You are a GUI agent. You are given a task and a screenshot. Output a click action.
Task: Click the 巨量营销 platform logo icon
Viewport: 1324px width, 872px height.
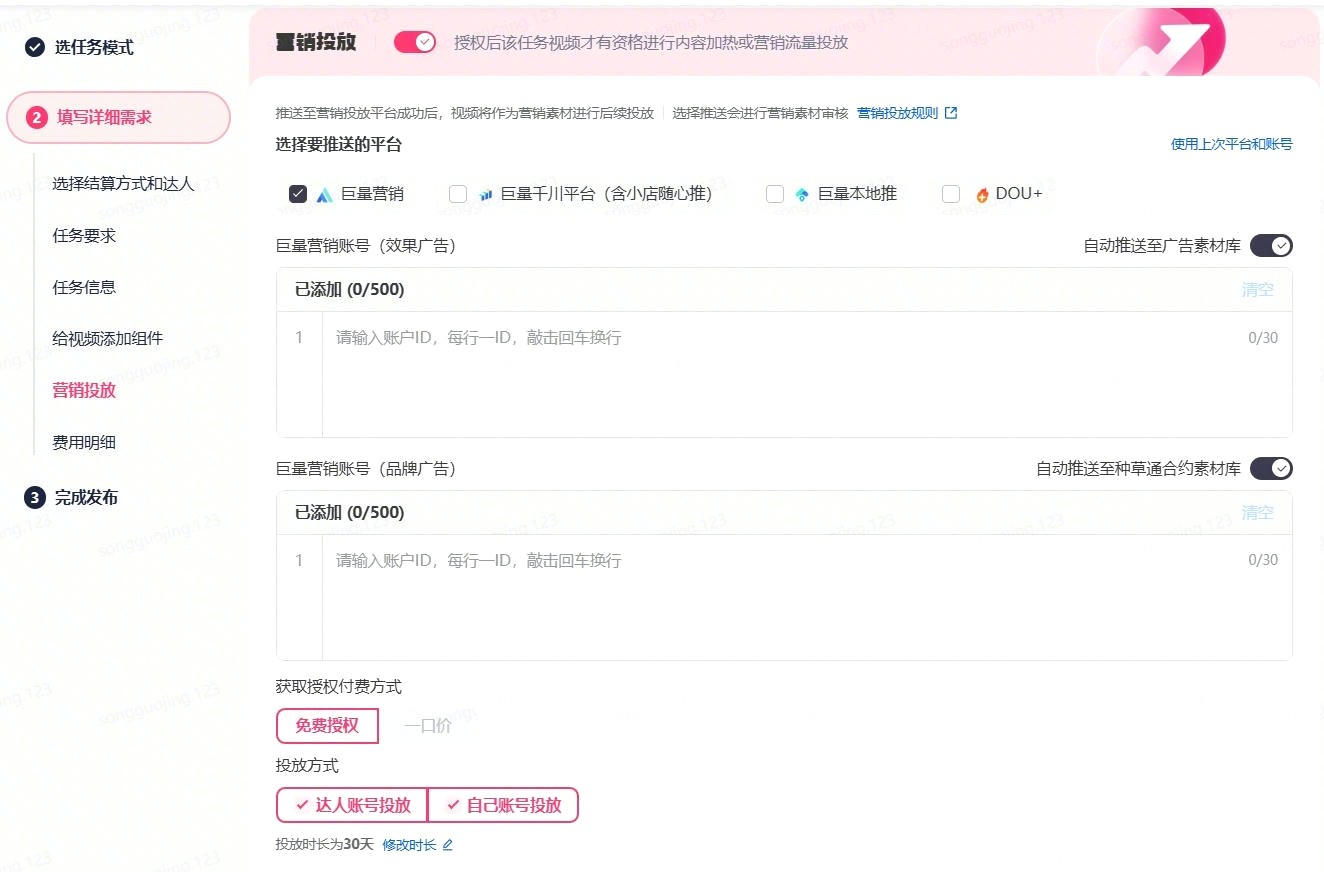324,195
